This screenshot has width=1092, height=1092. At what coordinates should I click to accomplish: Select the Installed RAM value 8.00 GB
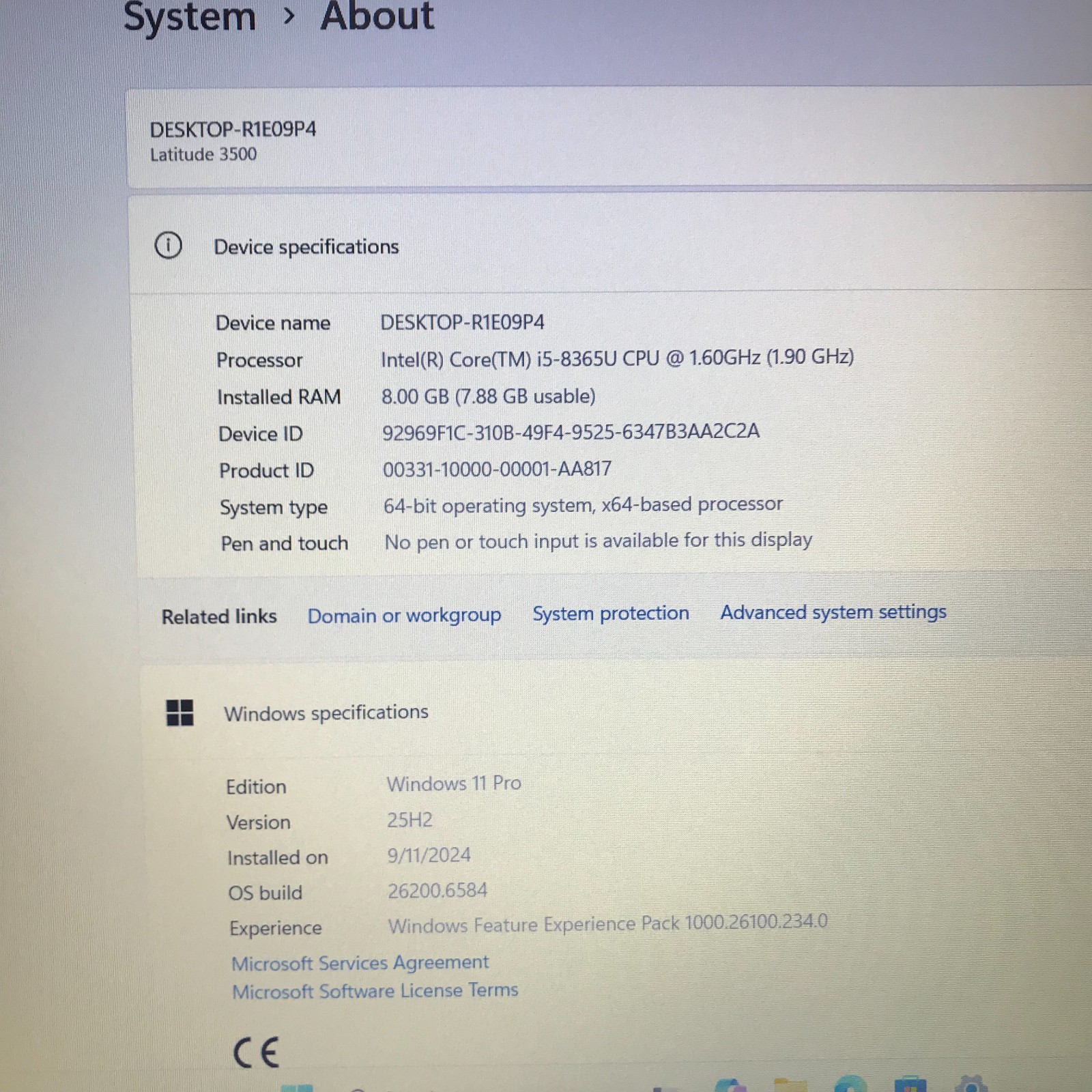tap(489, 396)
